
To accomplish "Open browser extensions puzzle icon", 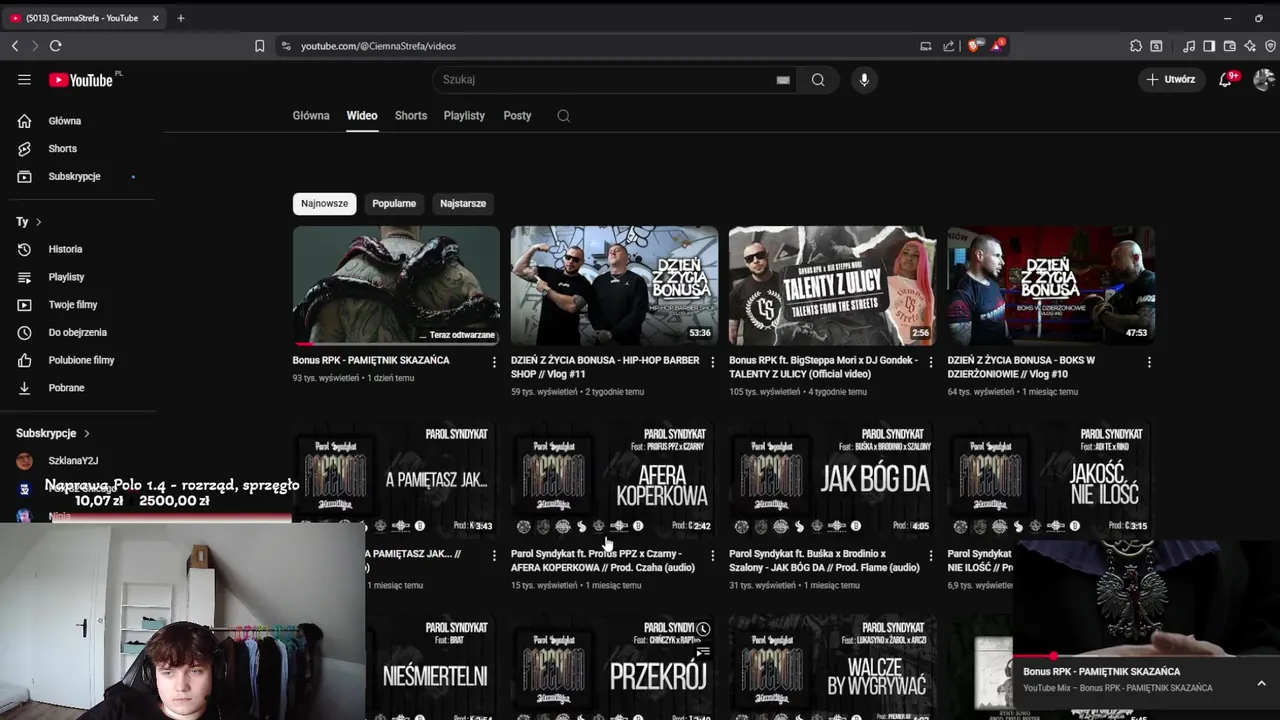I will [x=1136, y=46].
